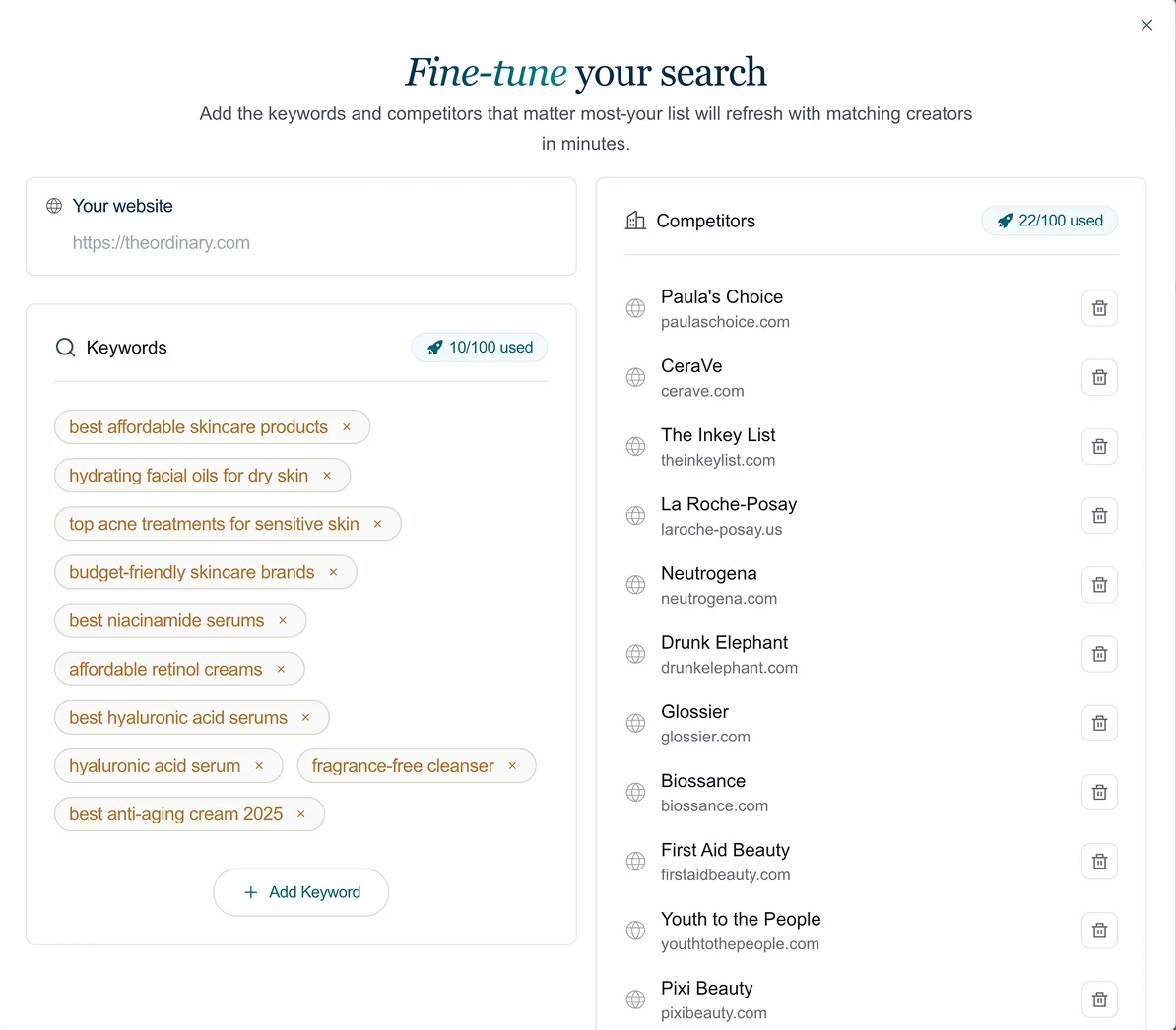Screen dimensions: 1176x1030
Task: Delete Paula's Choice competitor
Action: click(1099, 308)
